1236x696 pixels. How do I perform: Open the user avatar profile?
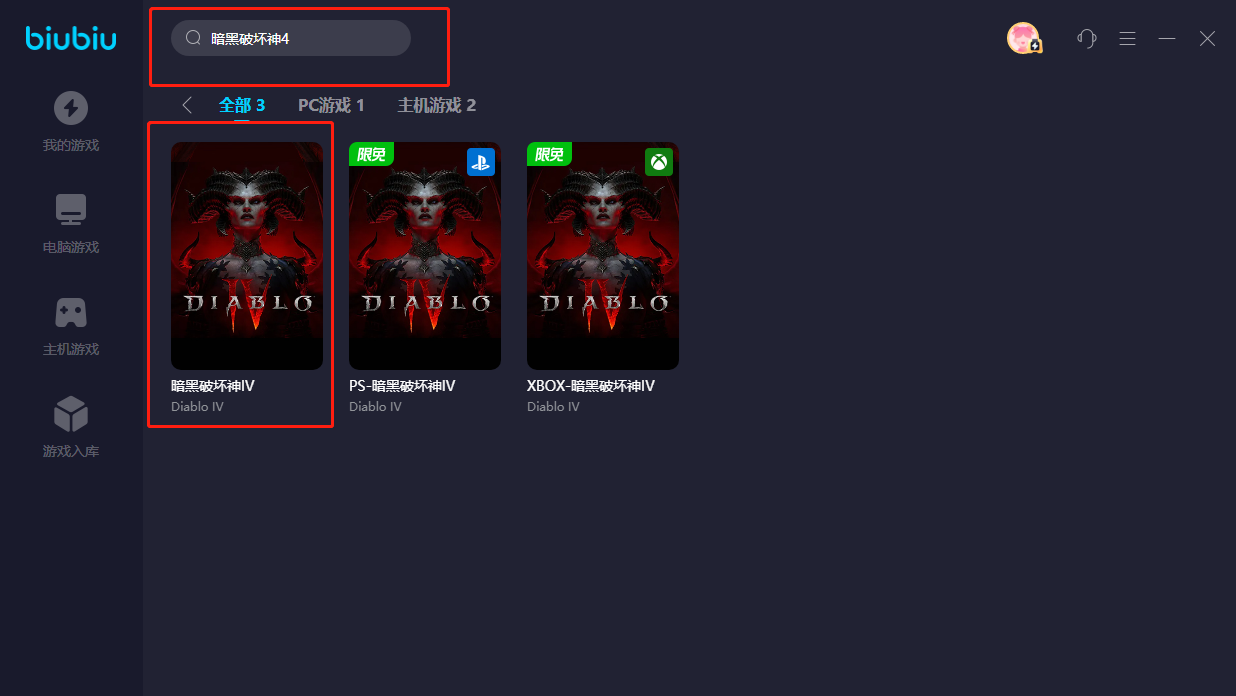[x=1024, y=38]
